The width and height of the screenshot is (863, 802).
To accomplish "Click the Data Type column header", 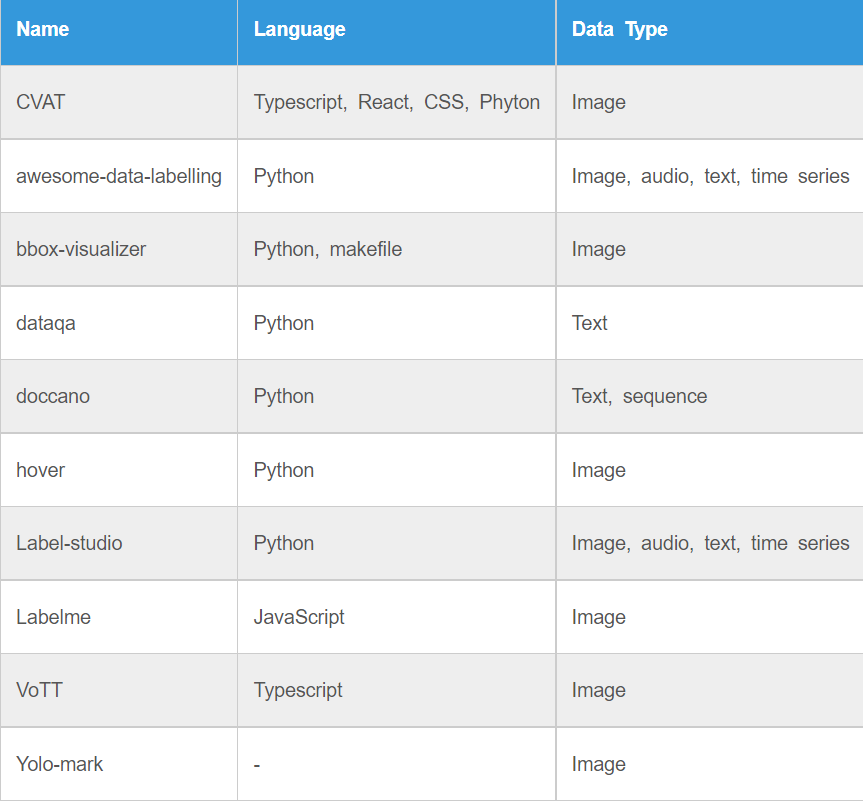I will click(618, 29).
